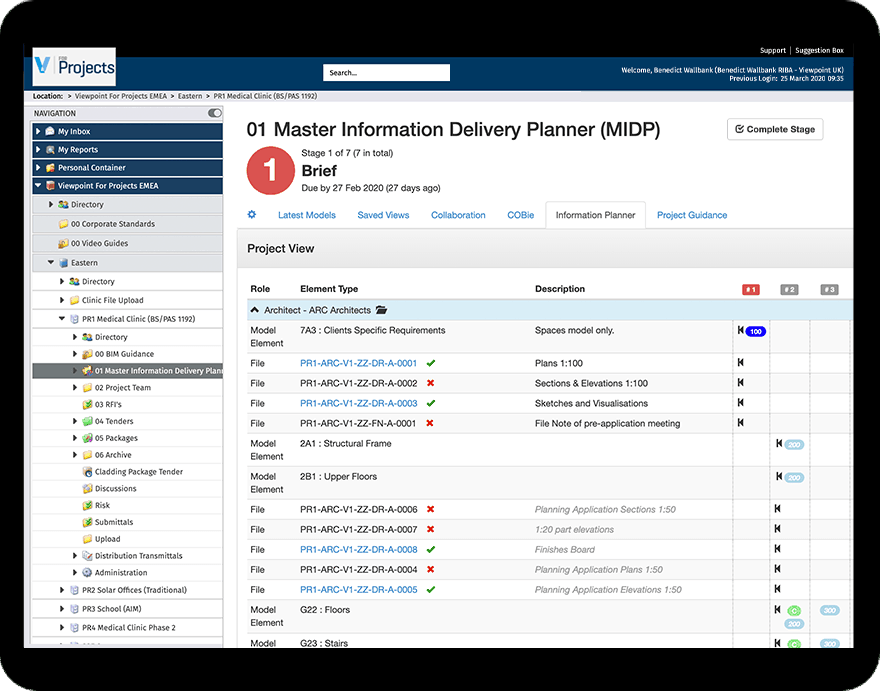This screenshot has width=880, height=691.
Task: Click the 300 badge in G22 Floors row
Action: point(830,610)
